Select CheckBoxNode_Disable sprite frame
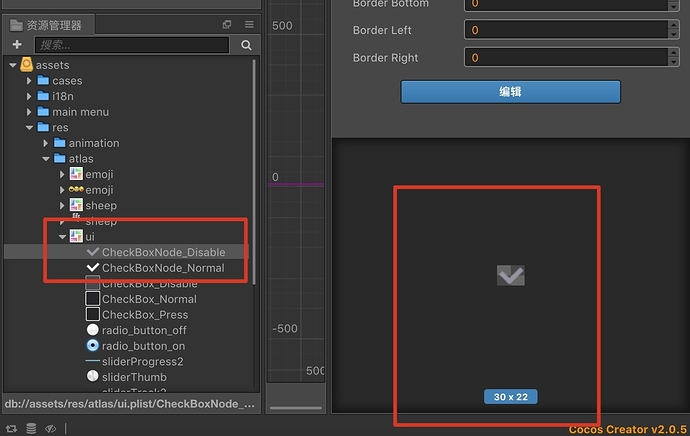Screen dimensions: 690x436 pyautogui.click(x=163, y=252)
